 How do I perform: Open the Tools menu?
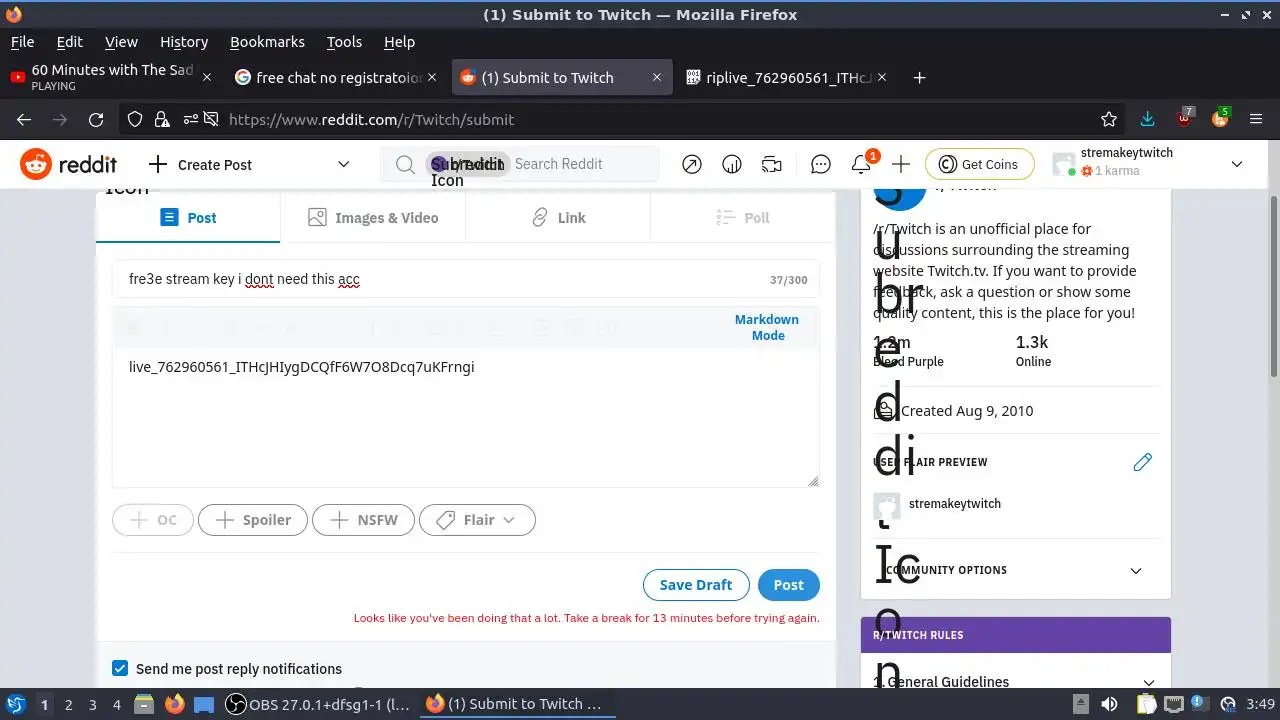click(x=344, y=42)
